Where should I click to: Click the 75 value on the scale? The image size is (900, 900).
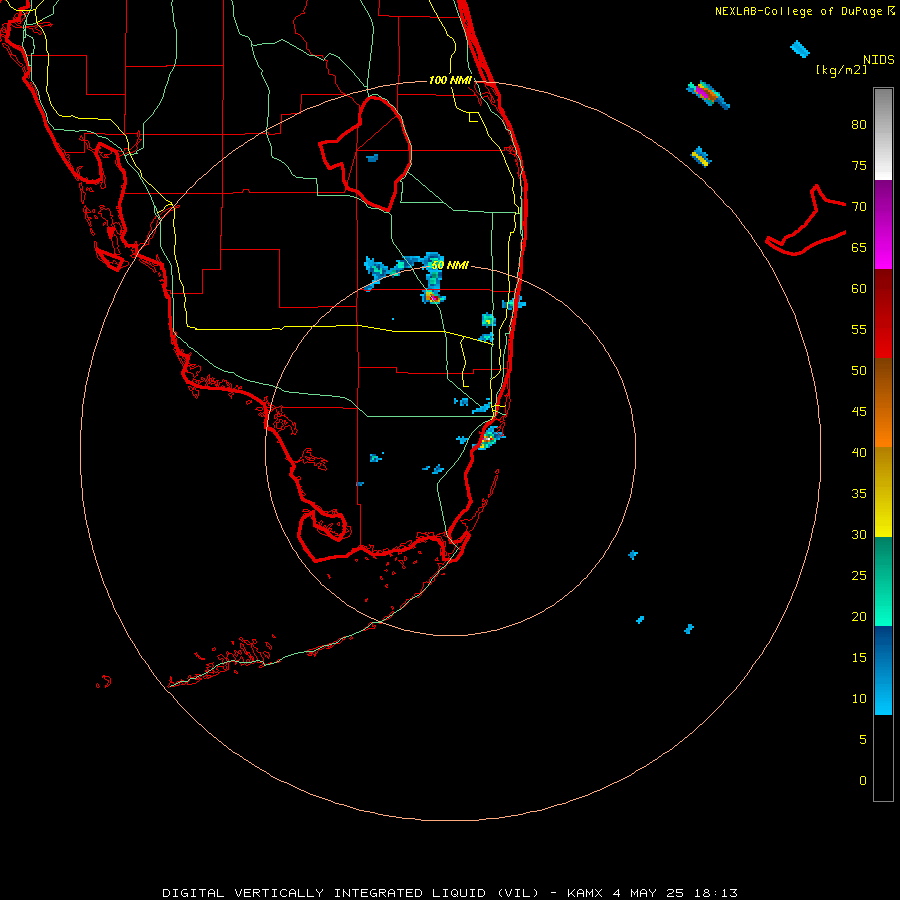859,165
